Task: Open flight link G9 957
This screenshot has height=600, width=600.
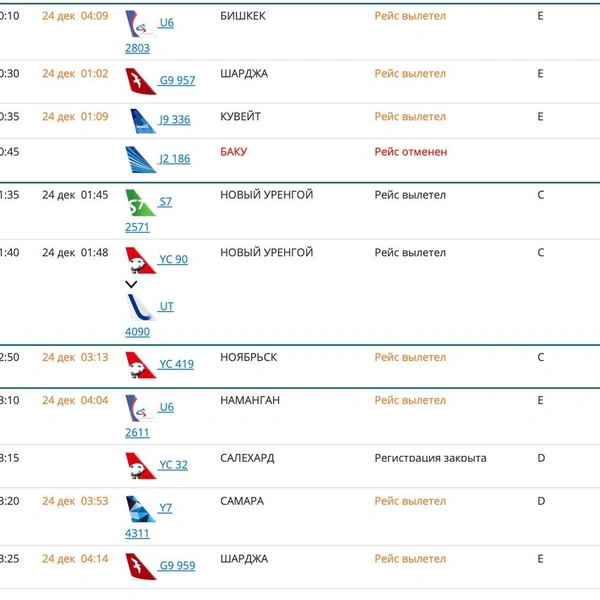Action: [177, 80]
